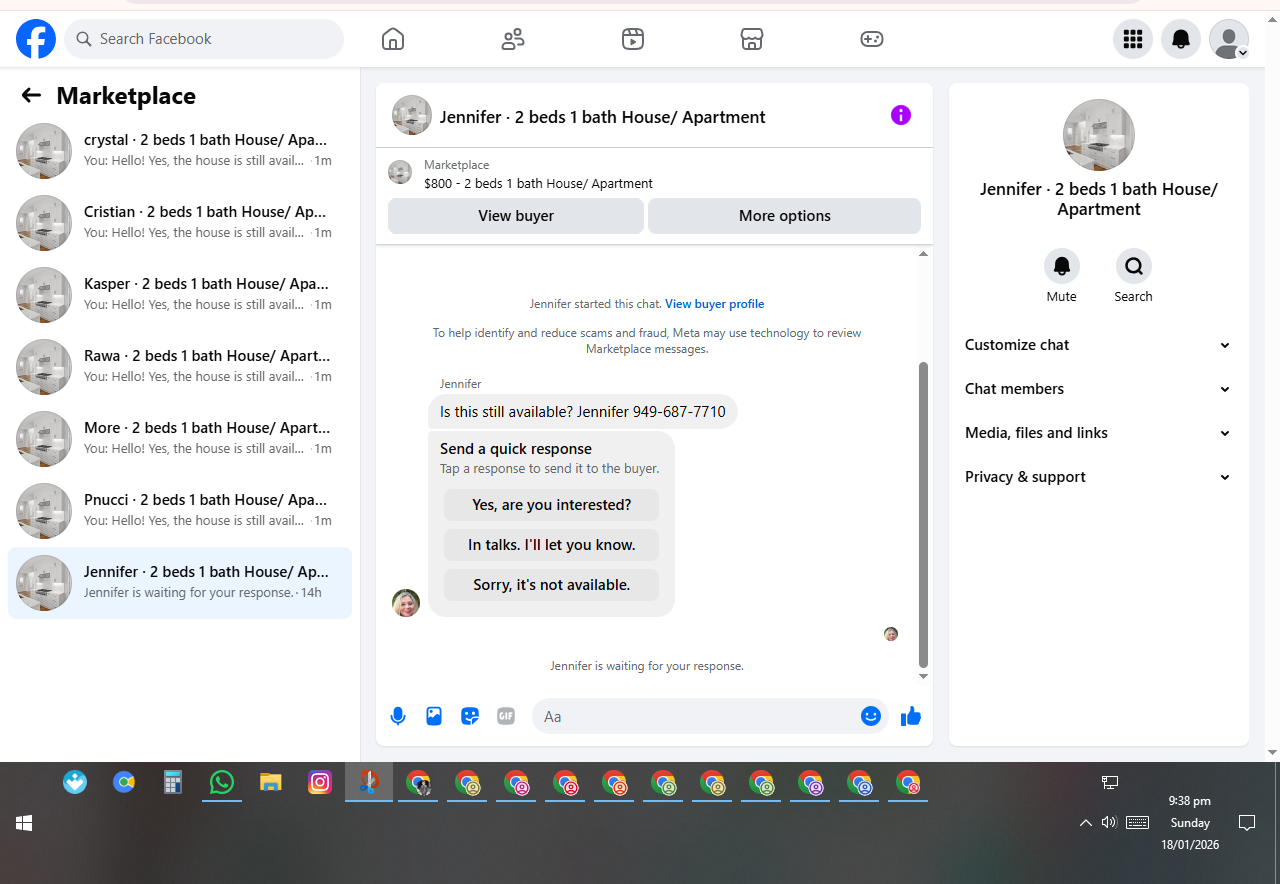
Task: Open the emoji picker in the message box
Action: click(870, 716)
